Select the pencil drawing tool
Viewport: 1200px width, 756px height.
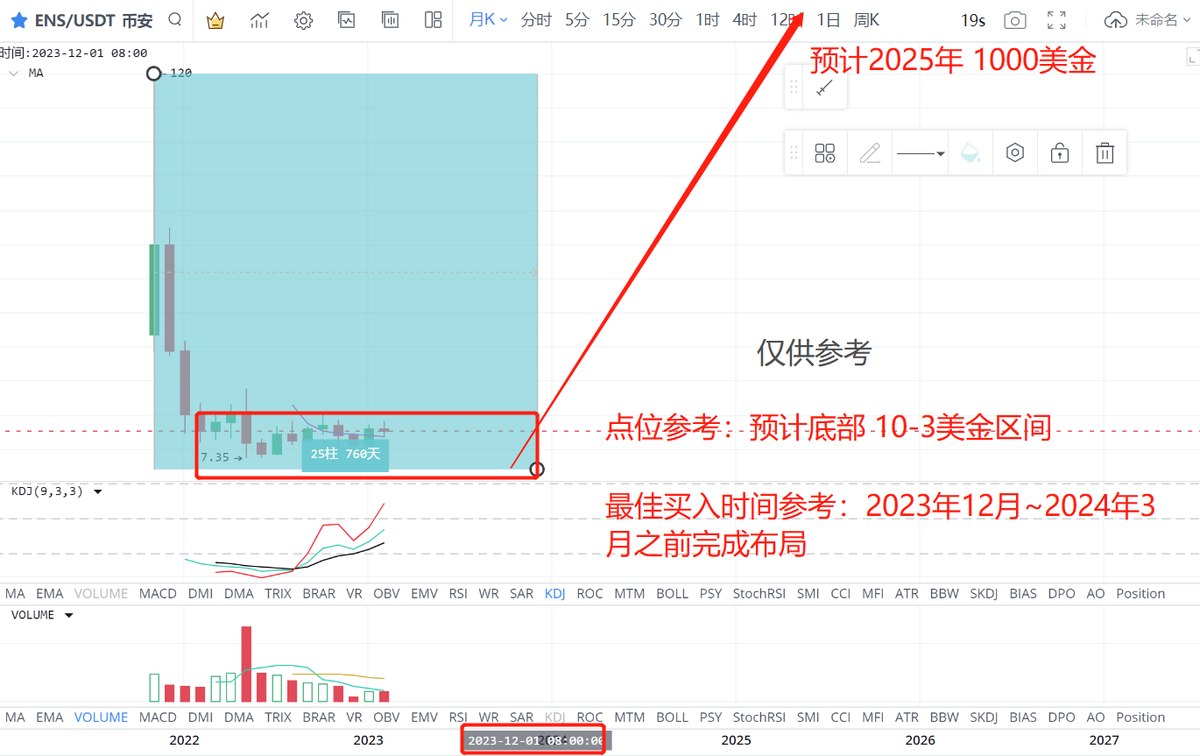(x=870, y=152)
